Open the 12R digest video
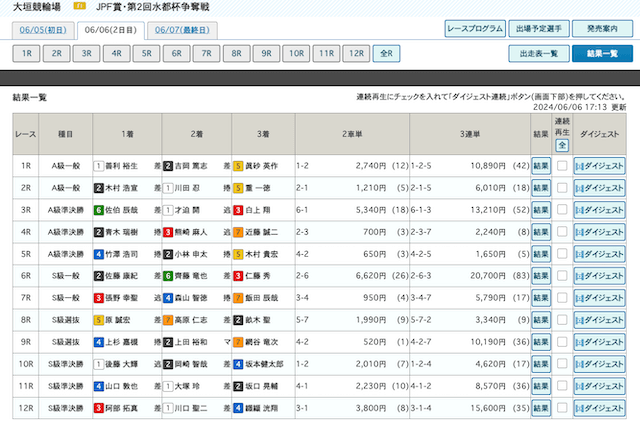The image size is (640, 421). 599,408
